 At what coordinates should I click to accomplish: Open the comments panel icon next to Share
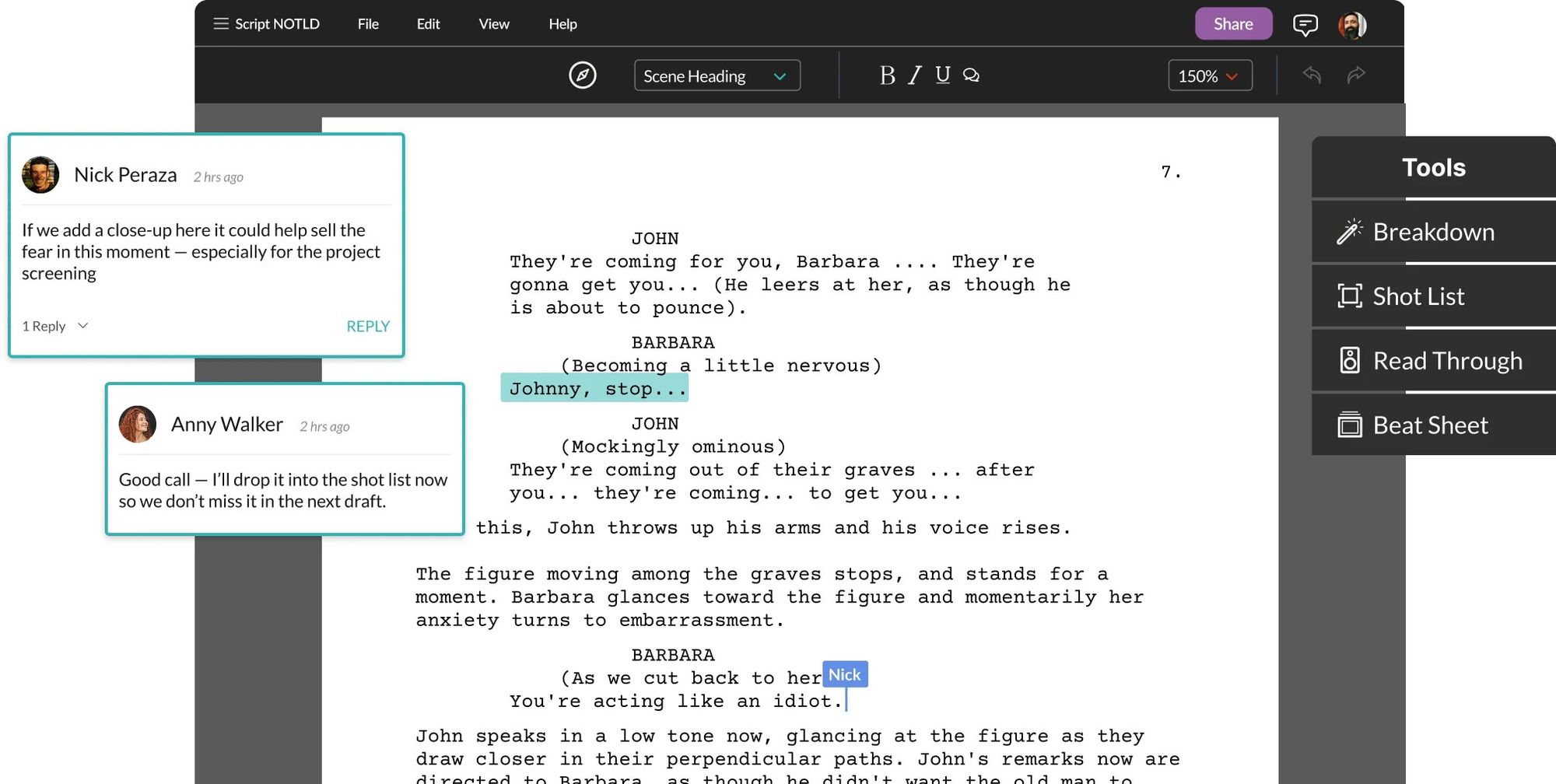(1305, 25)
